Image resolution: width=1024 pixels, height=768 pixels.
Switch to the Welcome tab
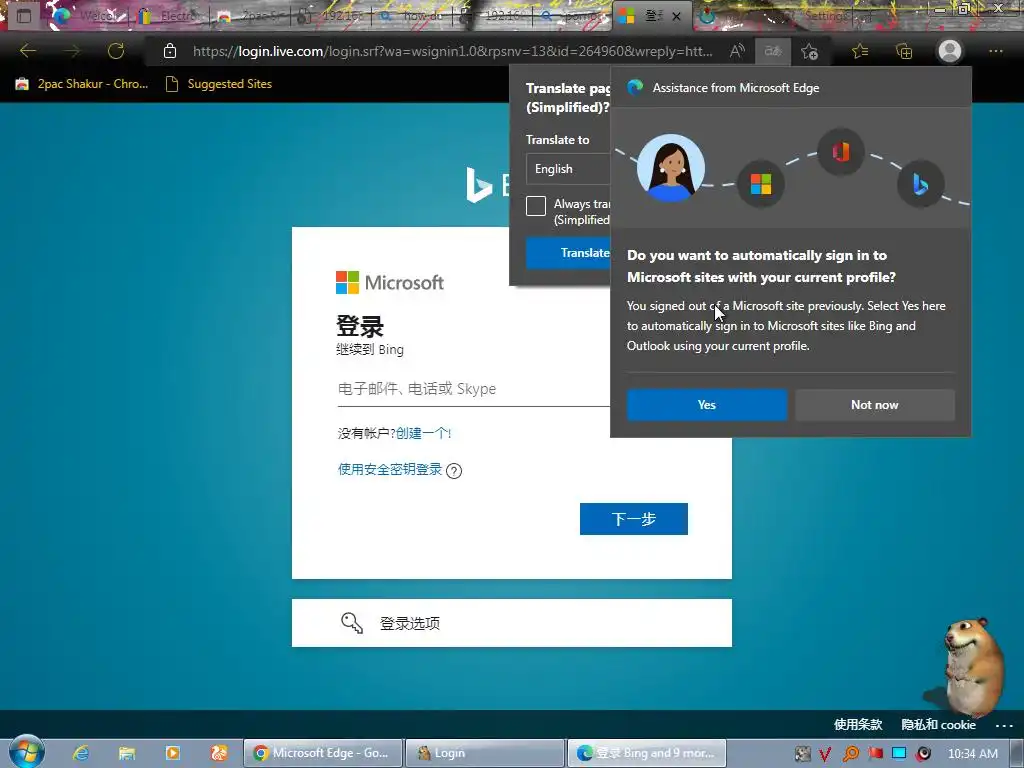(x=90, y=16)
